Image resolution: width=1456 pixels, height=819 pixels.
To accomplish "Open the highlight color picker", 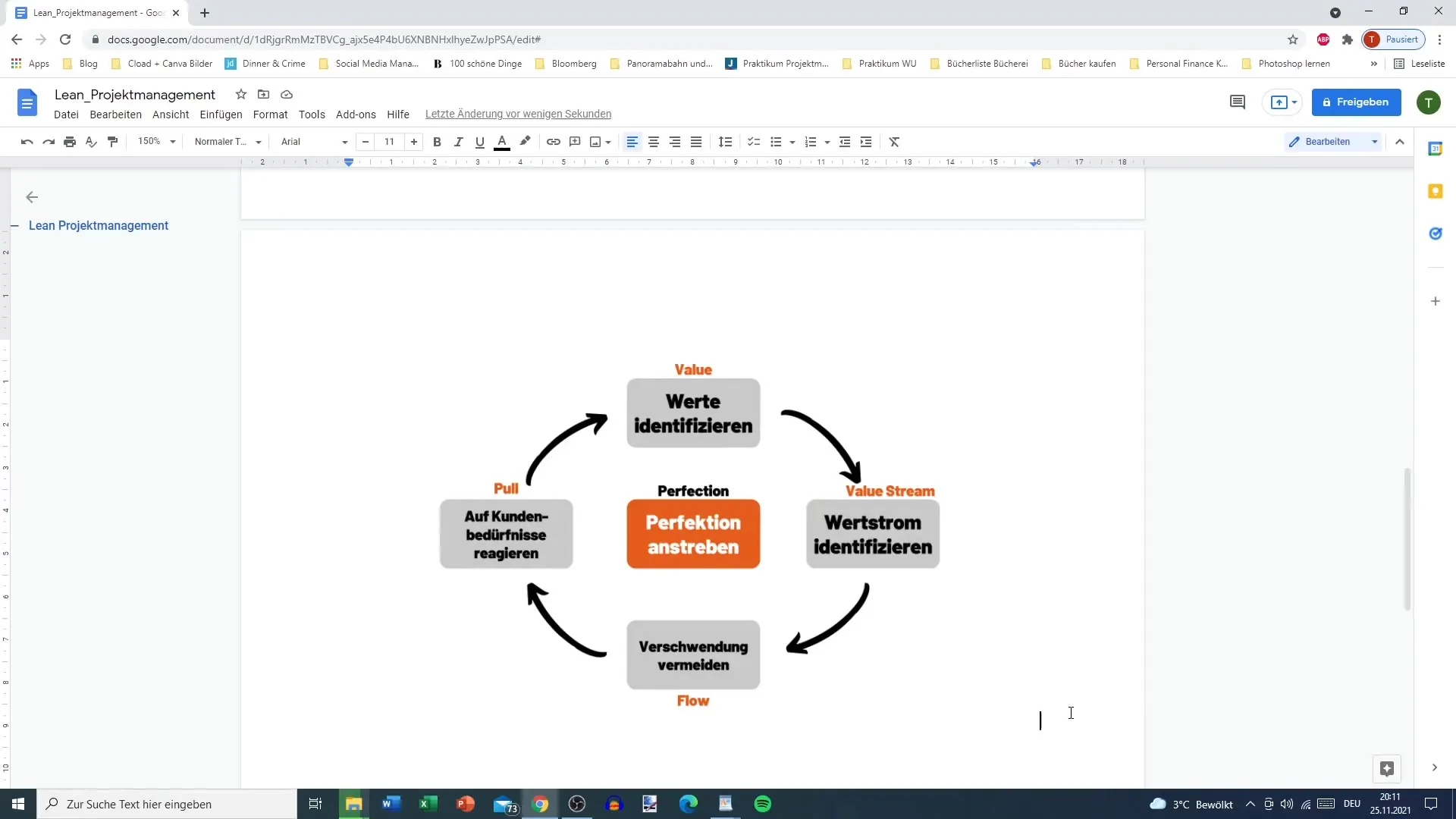I will click(525, 142).
